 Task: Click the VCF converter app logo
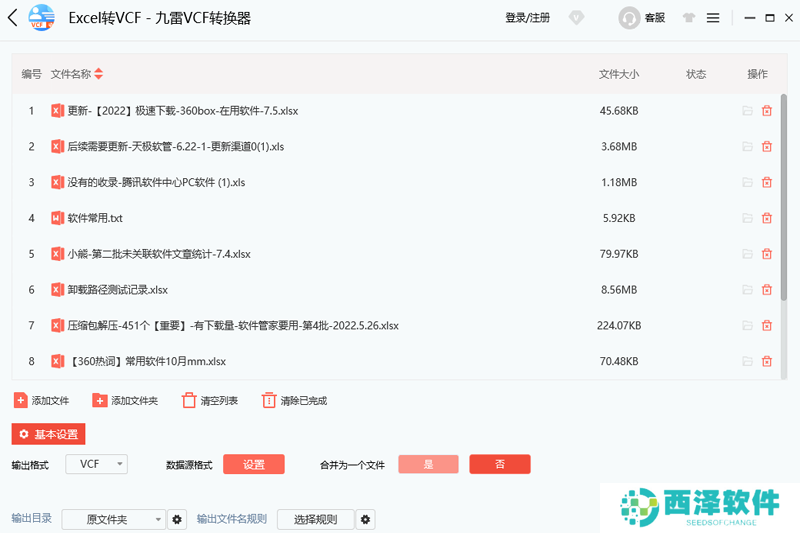coord(41,18)
